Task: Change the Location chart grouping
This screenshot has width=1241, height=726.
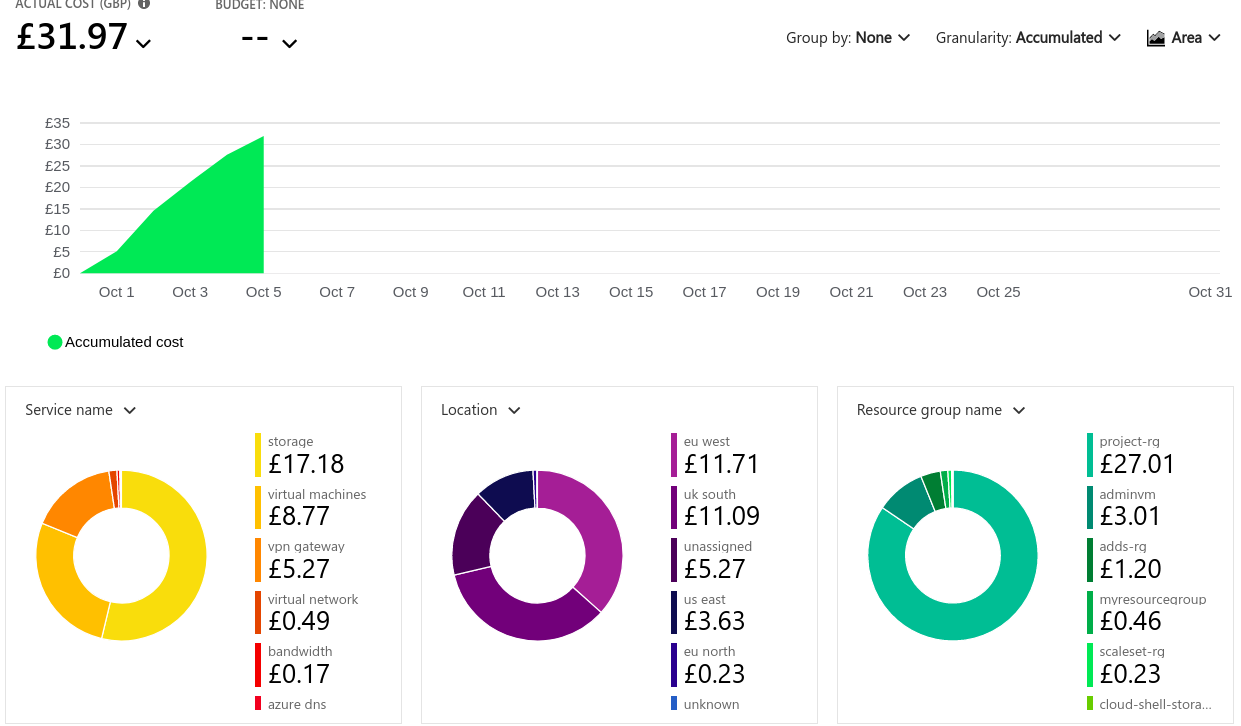Action: [480, 410]
